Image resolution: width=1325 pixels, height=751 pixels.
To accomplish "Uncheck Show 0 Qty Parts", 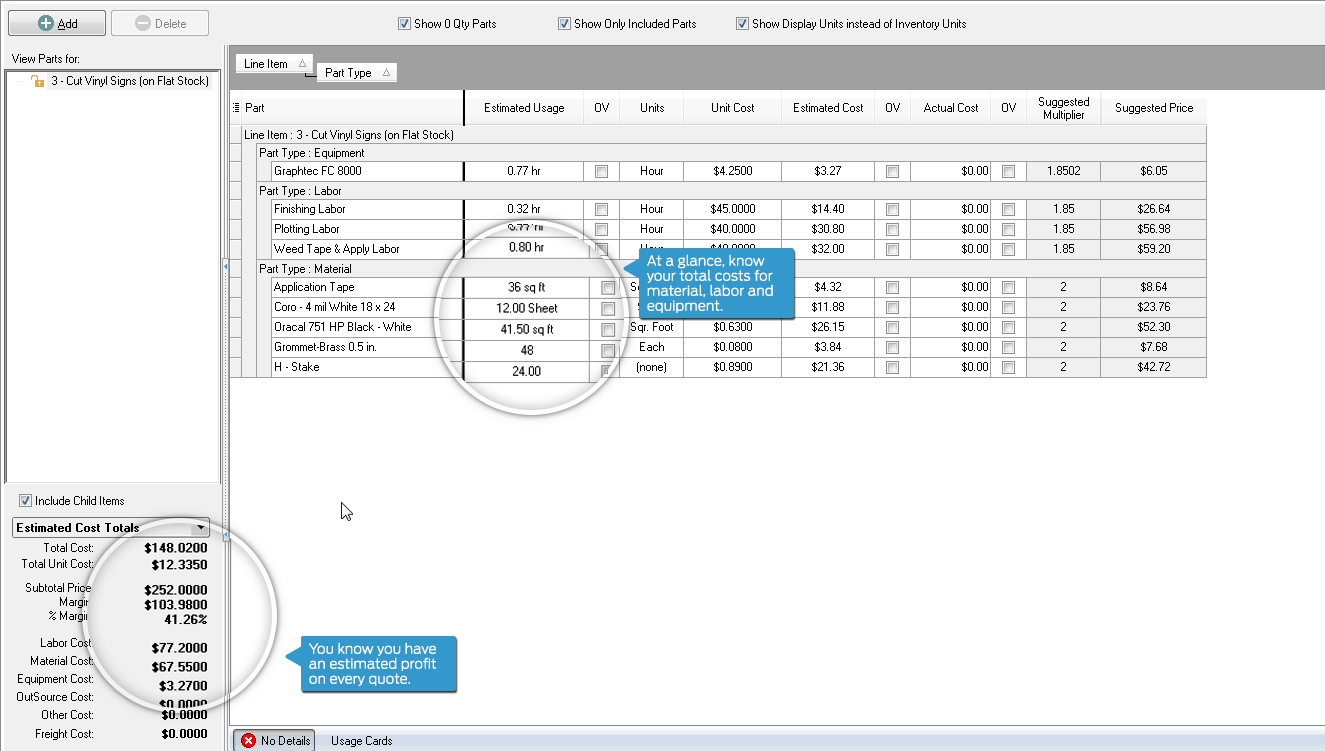I will click(x=404, y=24).
